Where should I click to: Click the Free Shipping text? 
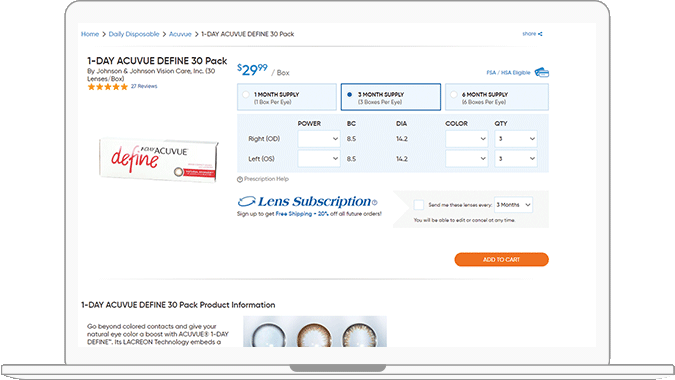coord(294,214)
